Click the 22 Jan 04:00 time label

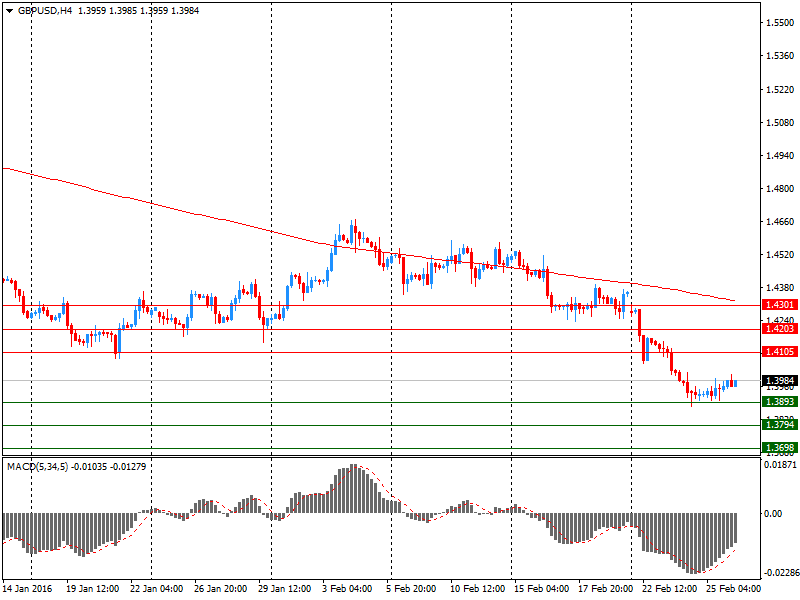point(157,589)
